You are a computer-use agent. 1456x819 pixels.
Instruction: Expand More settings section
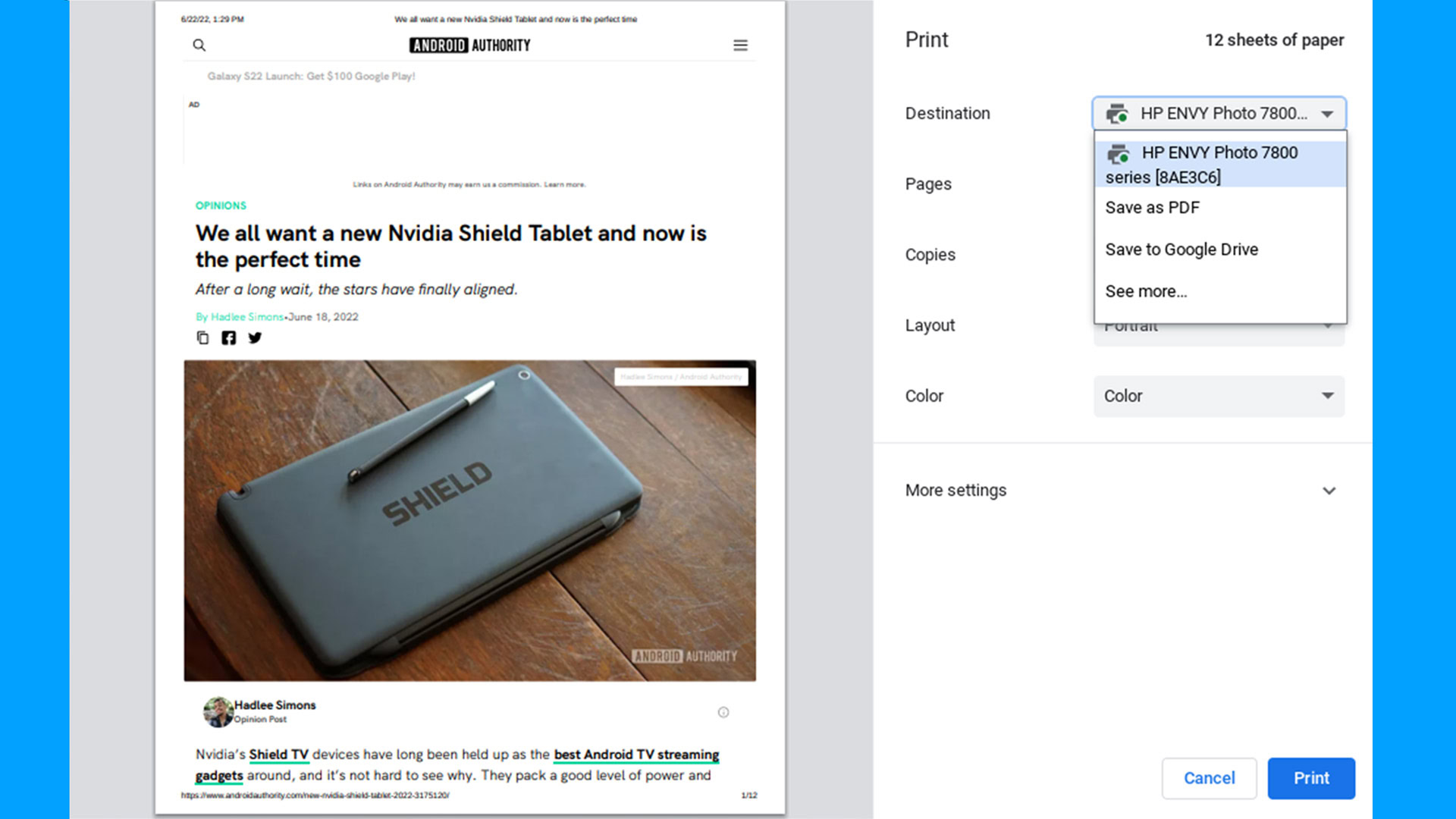1122,491
